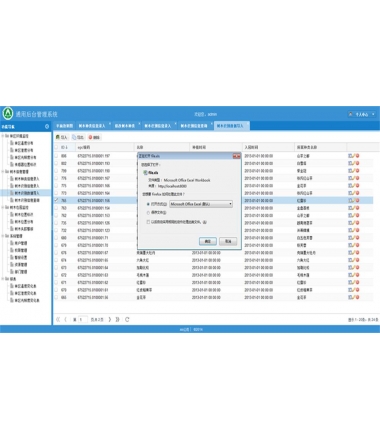Select the 'Open with' radio button in dialog
This screenshot has height=441, width=380.
pos(148,204)
